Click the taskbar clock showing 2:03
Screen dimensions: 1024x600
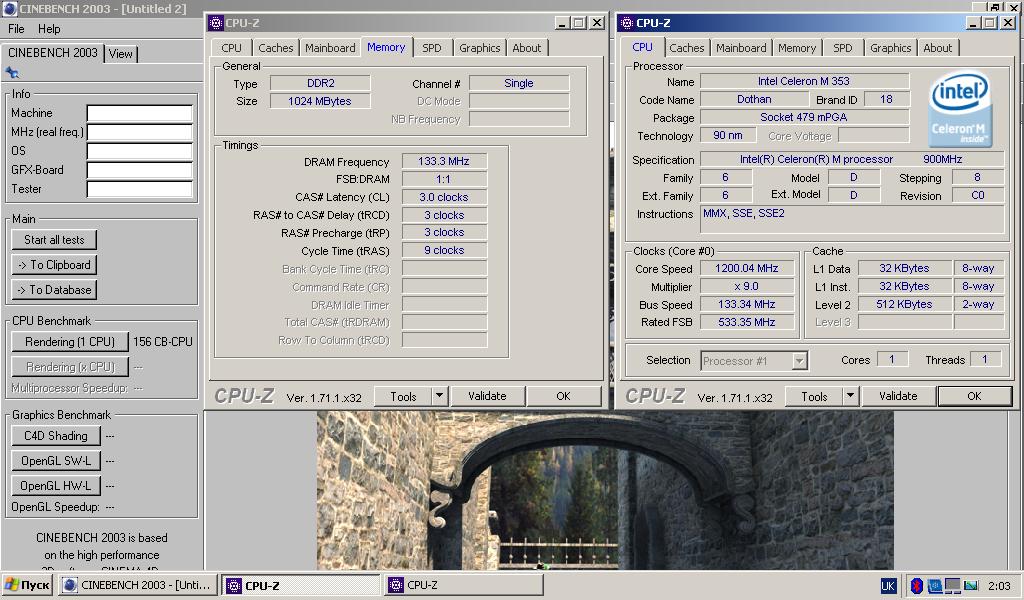(999, 586)
